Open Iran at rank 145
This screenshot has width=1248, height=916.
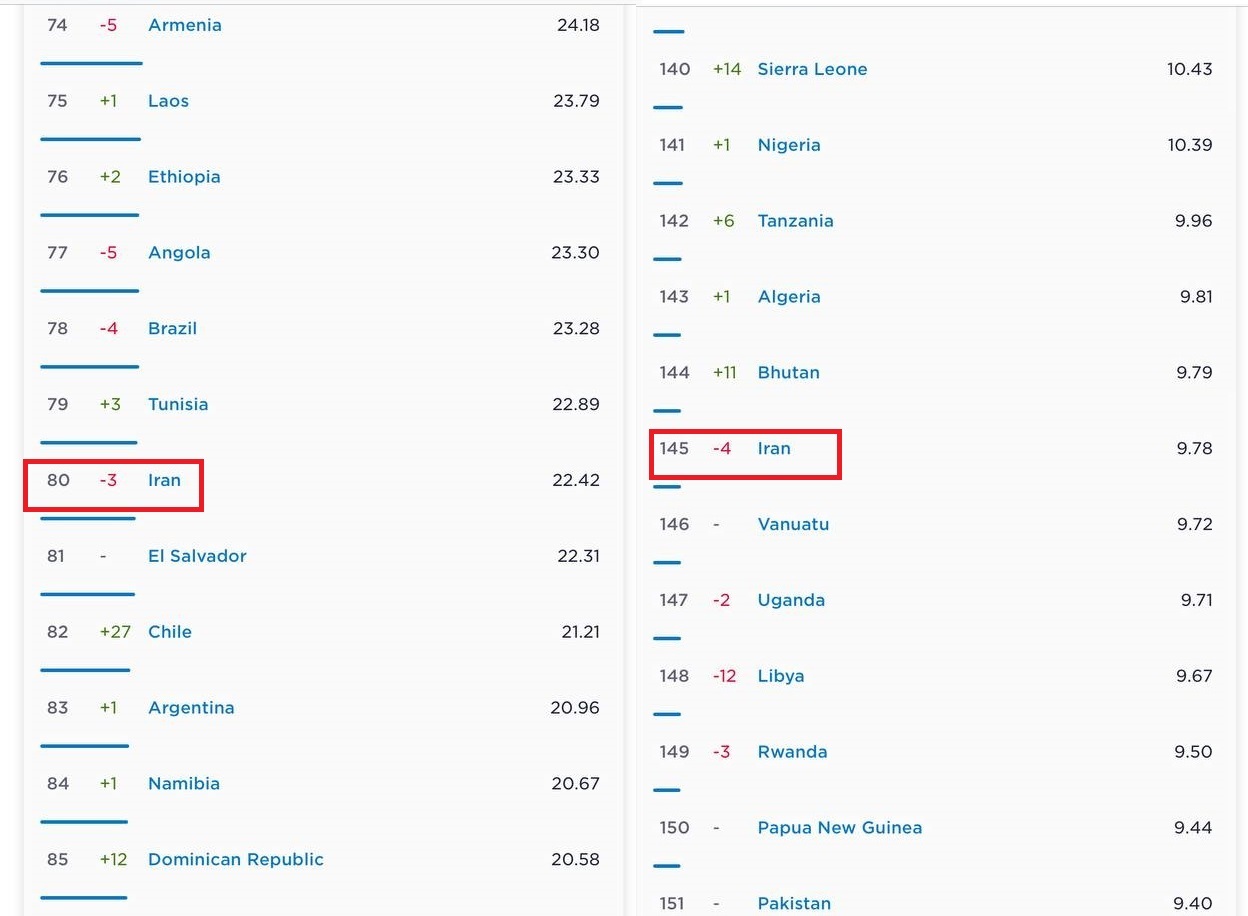[x=774, y=449]
